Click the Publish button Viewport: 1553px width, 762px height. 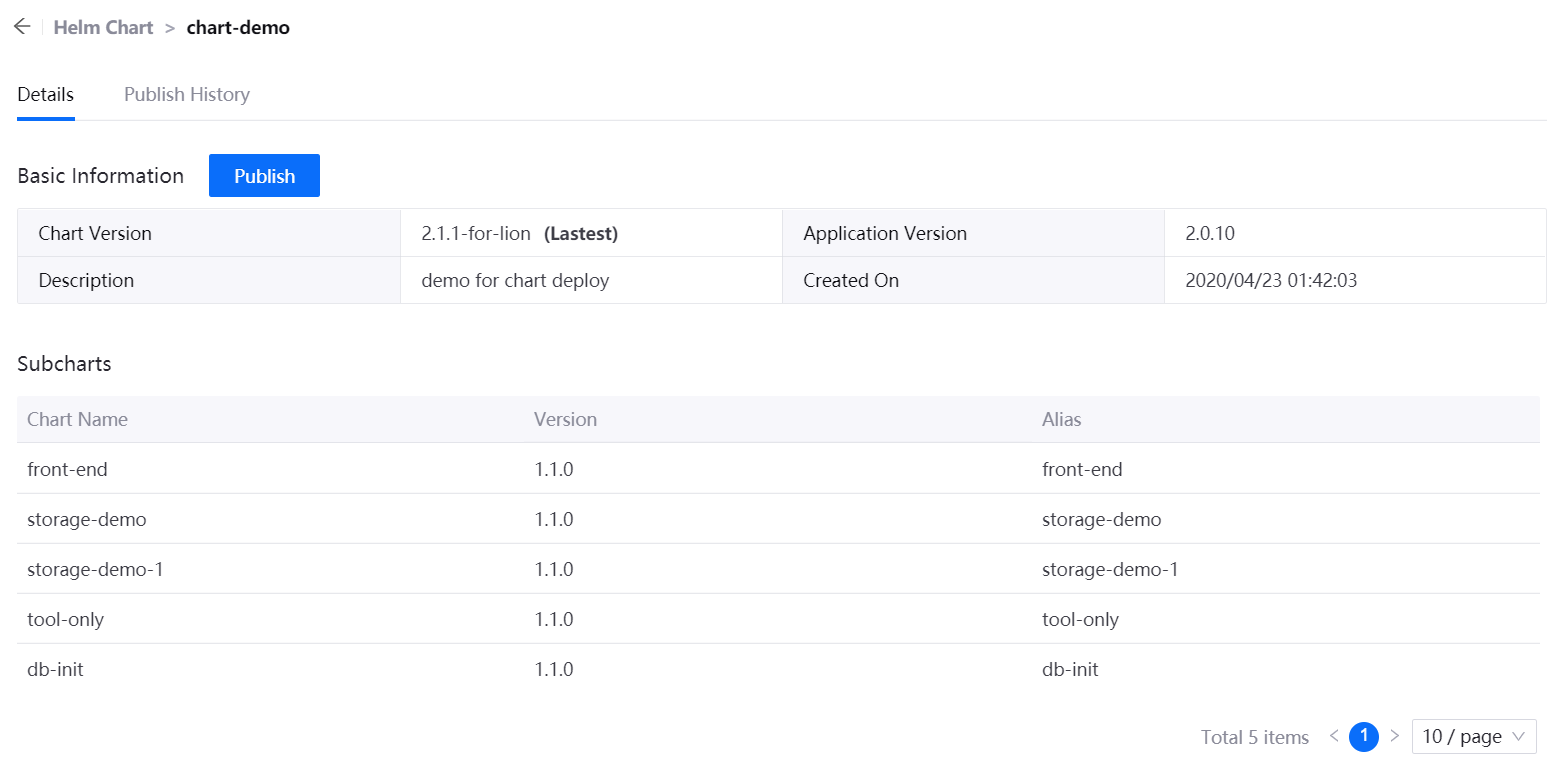point(264,175)
